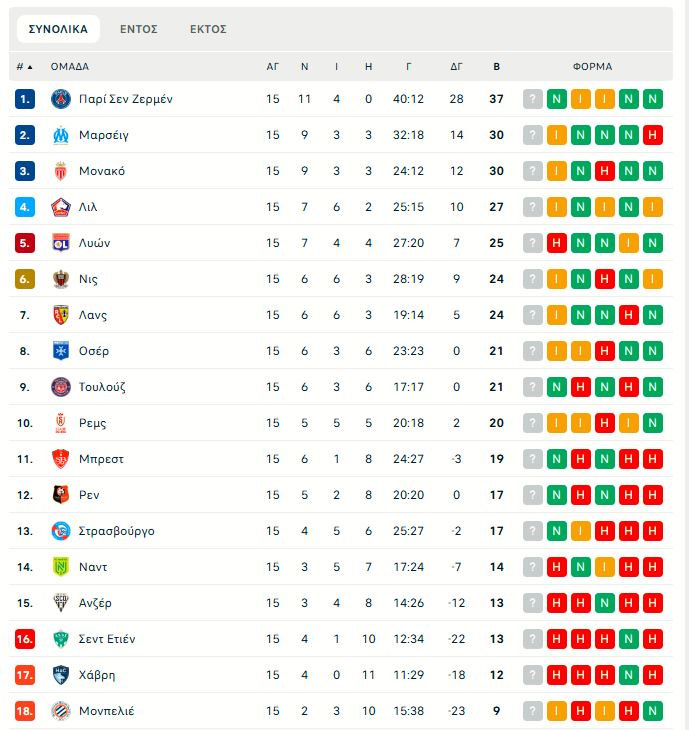
Task: Sort table by the # rank column
Action: 24,67
